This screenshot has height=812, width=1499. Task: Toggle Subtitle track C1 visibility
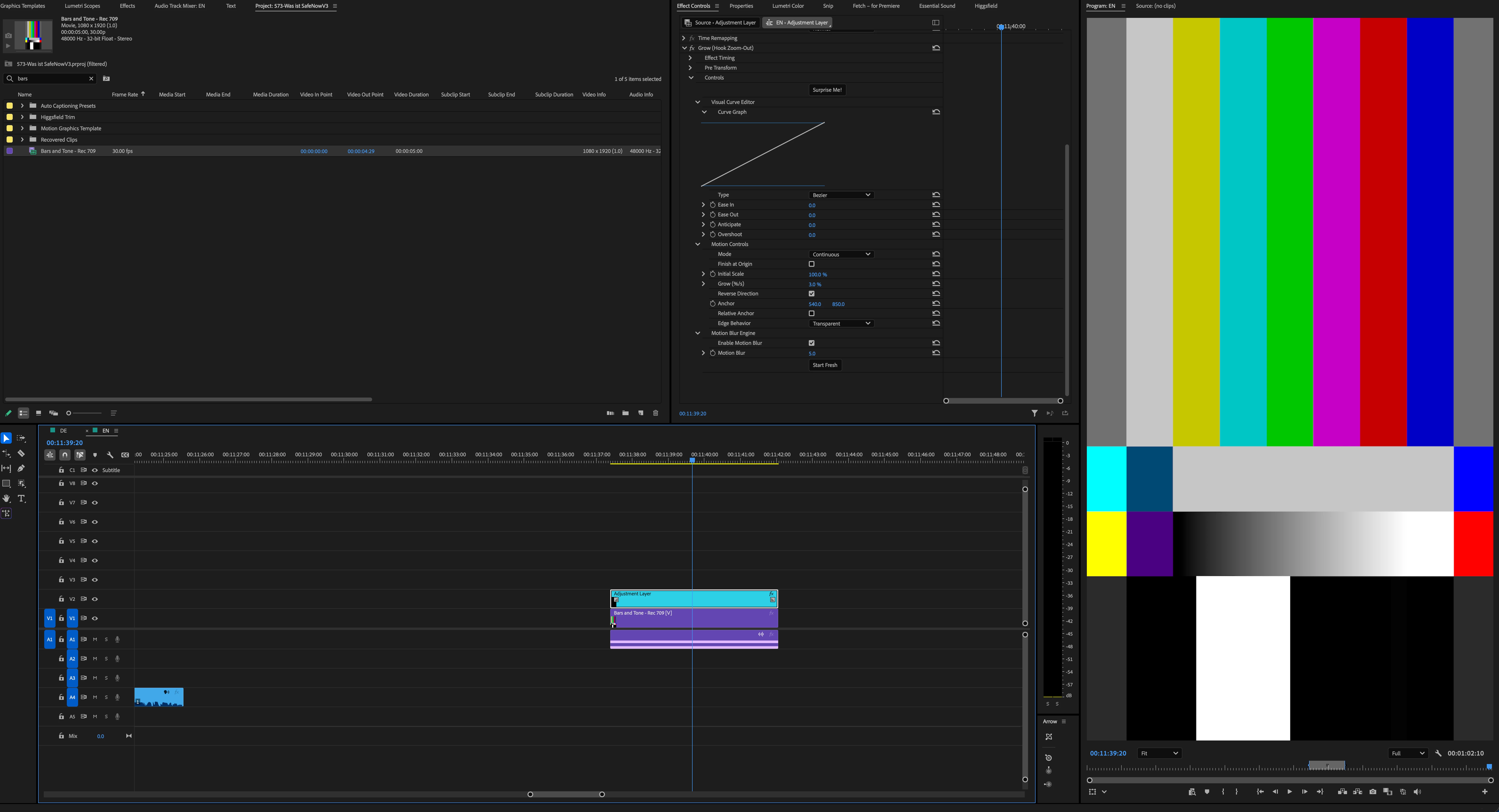(x=95, y=470)
